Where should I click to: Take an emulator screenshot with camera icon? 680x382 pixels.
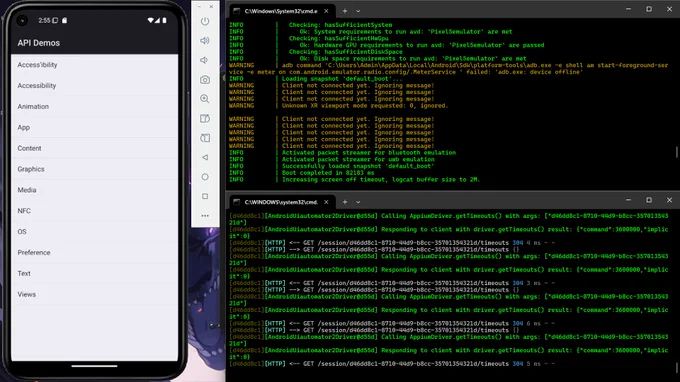pos(205,80)
